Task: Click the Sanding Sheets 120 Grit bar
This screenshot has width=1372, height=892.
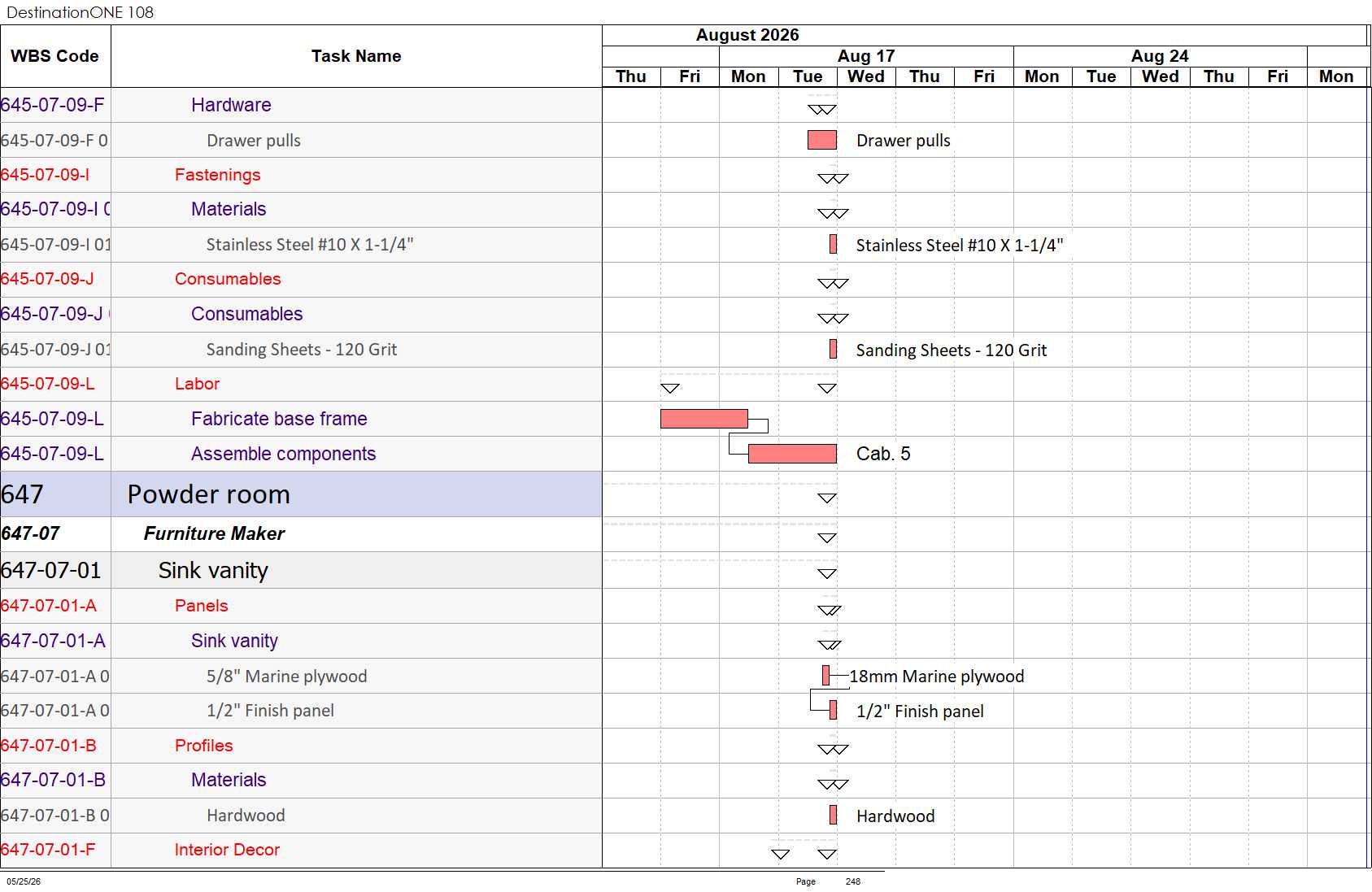Action: coord(833,349)
